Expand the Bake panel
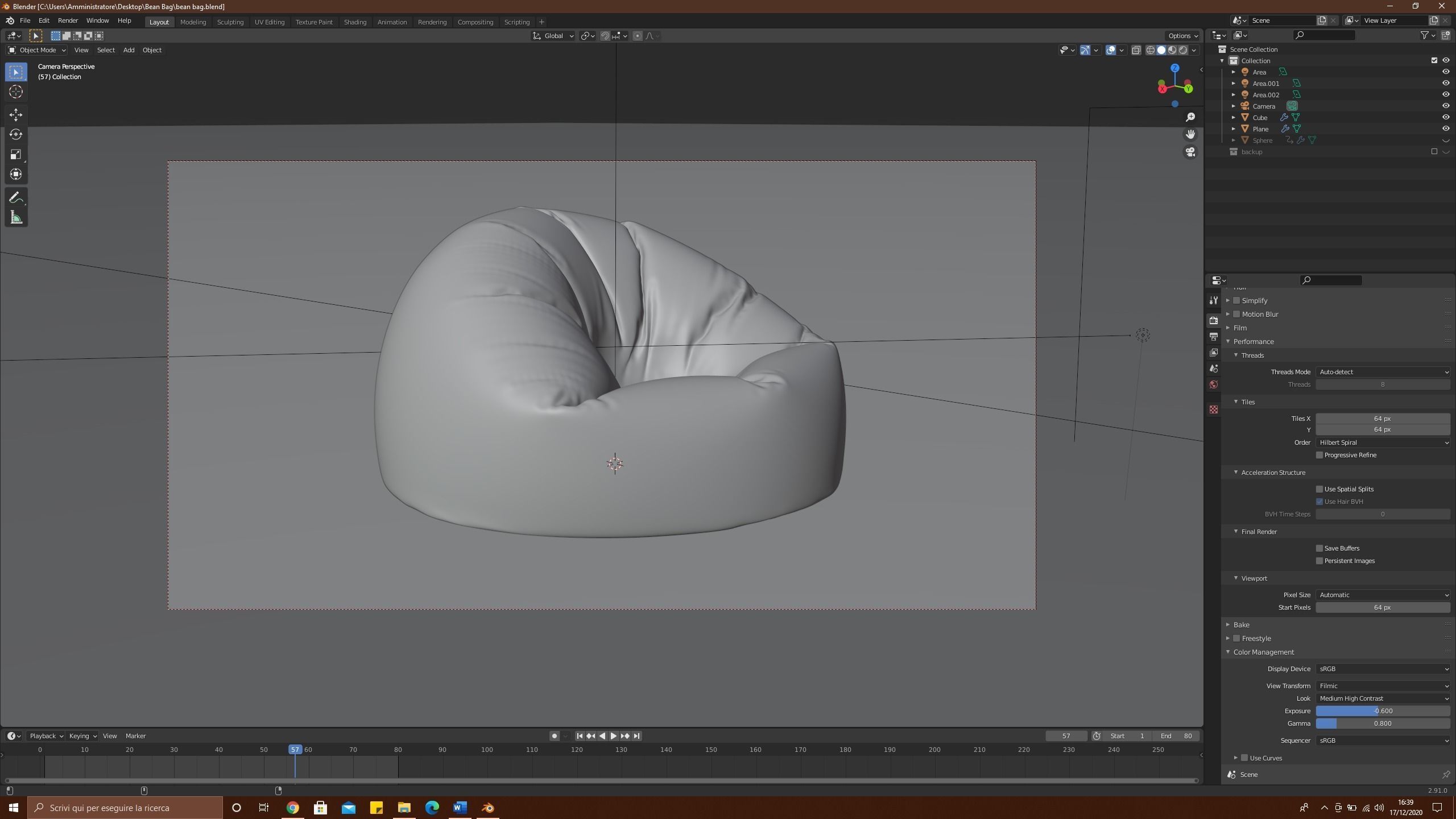This screenshot has height=819, width=1456. [1241, 624]
